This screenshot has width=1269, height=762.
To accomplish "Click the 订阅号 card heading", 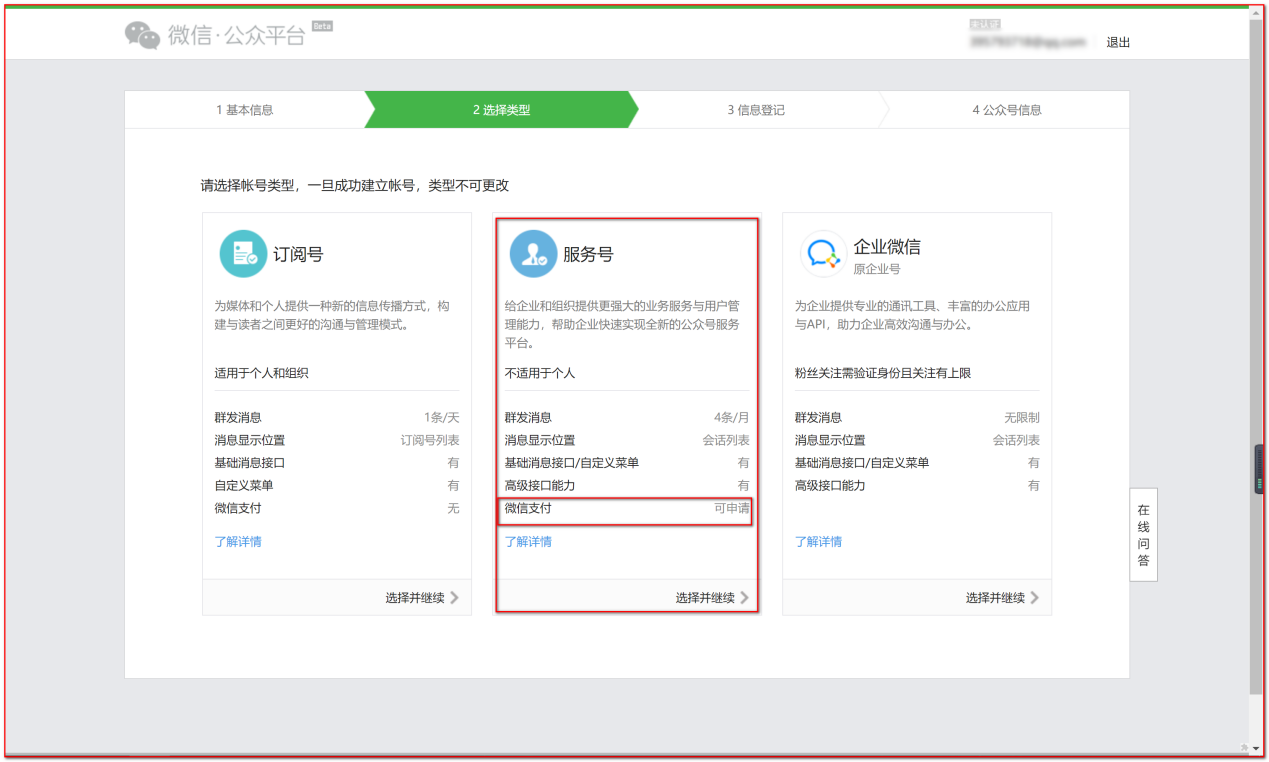I will click(298, 254).
